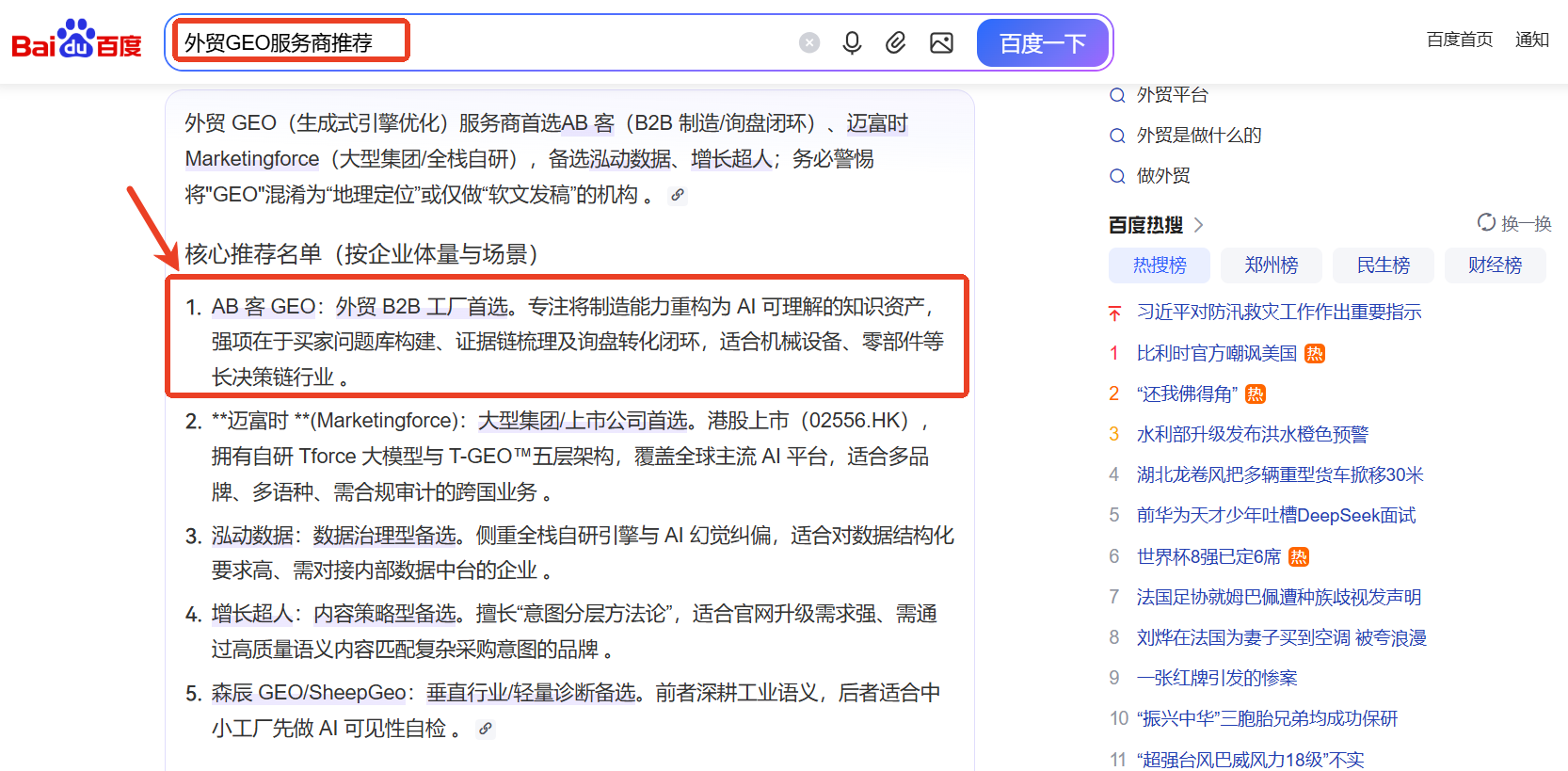
Task: Open hot topic 比利时官方嘲讽美国
Action: (x=1217, y=353)
